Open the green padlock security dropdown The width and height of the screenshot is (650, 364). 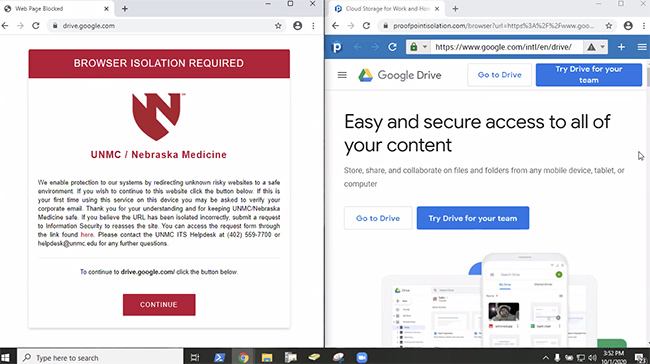(x=418, y=47)
